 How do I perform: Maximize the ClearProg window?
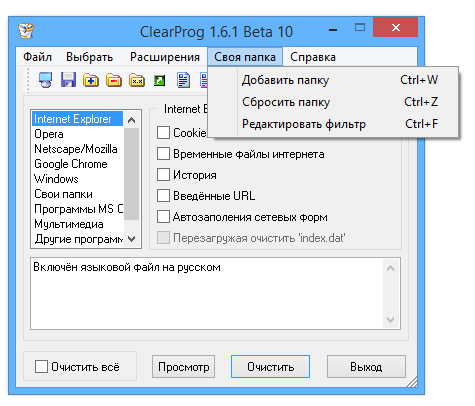(x=360, y=27)
